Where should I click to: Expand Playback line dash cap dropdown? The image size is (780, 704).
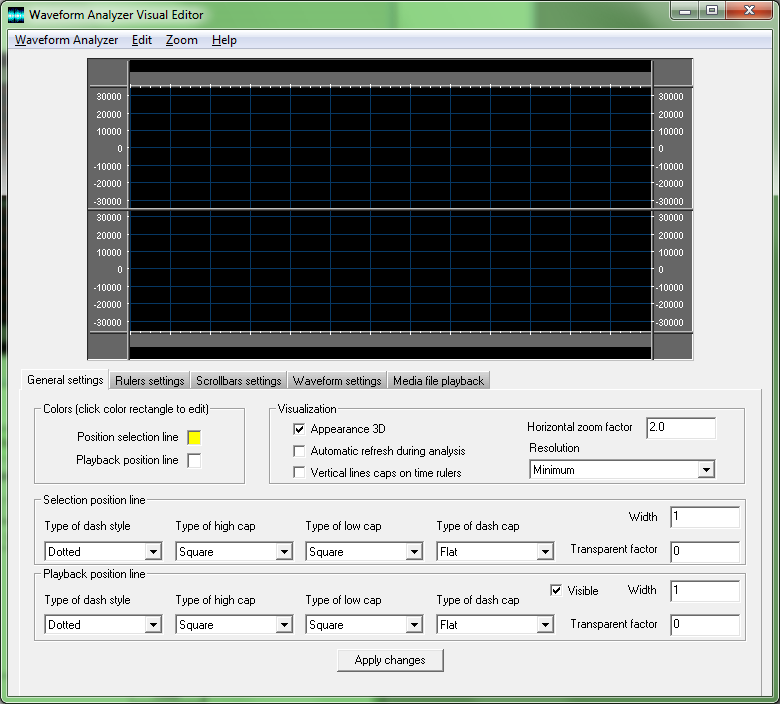click(544, 625)
